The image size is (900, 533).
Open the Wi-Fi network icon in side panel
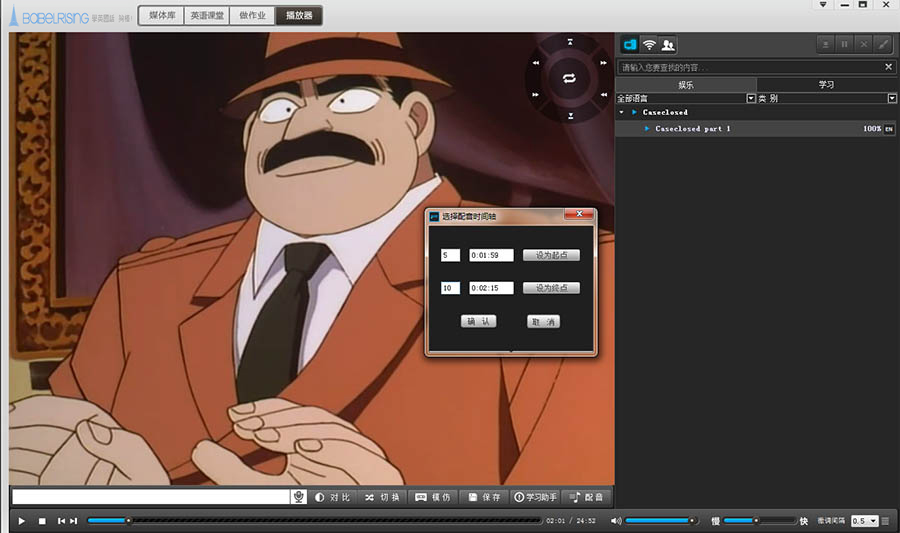[649, 44]
